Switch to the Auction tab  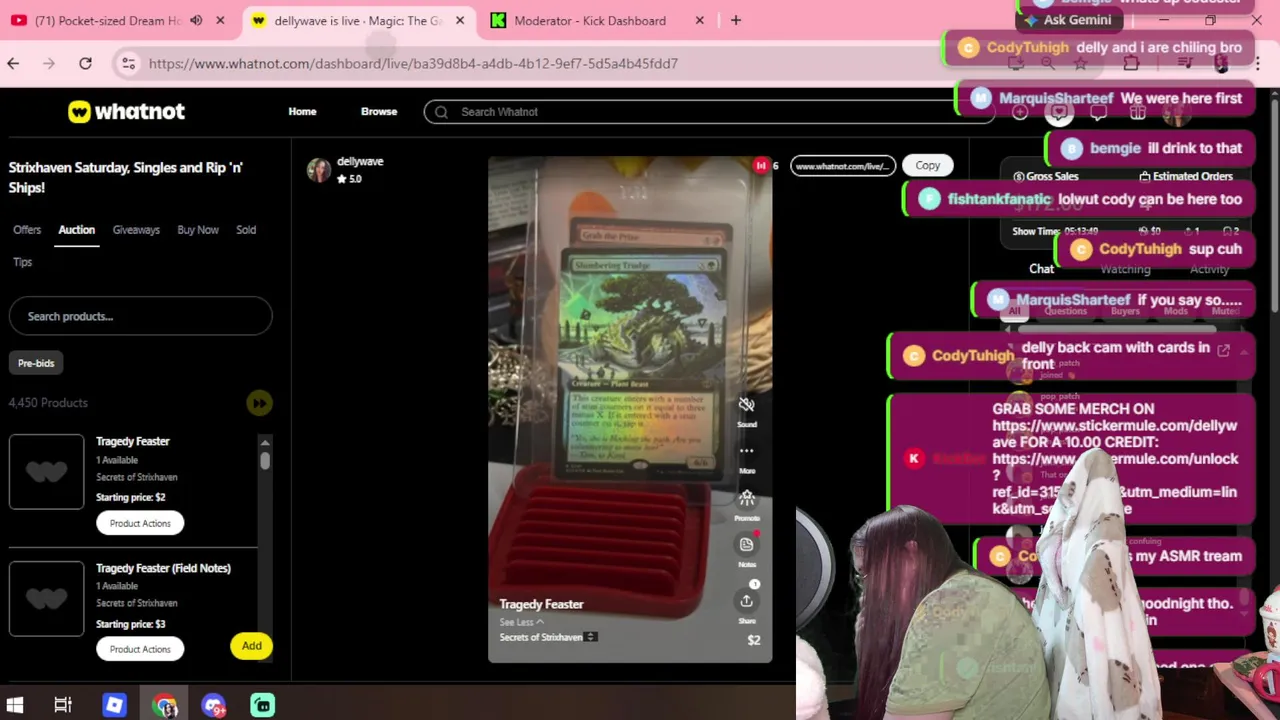click(76, 230)
